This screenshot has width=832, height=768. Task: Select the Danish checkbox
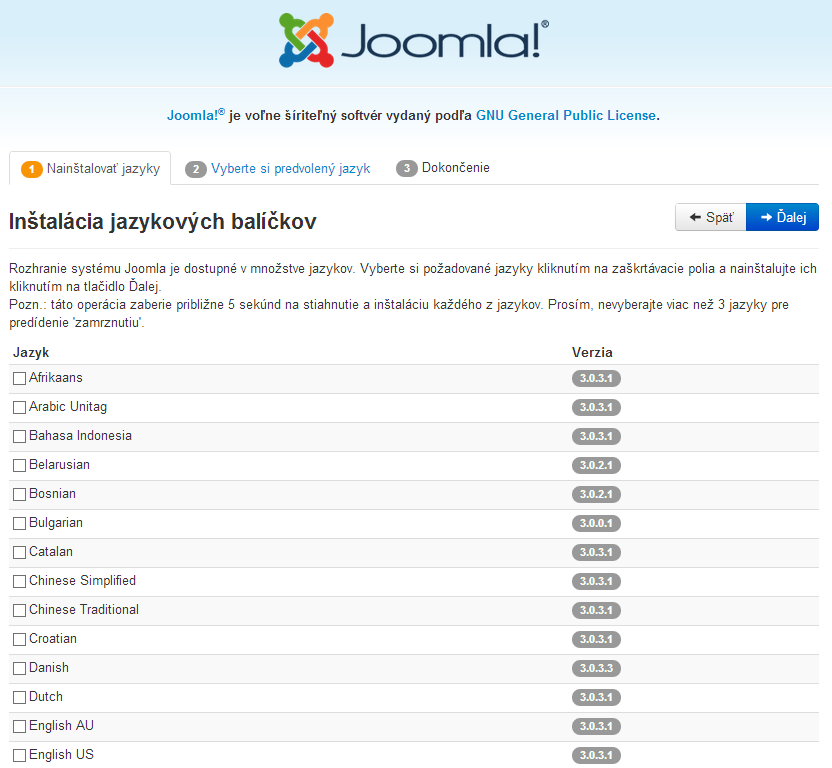pos(20,668)
